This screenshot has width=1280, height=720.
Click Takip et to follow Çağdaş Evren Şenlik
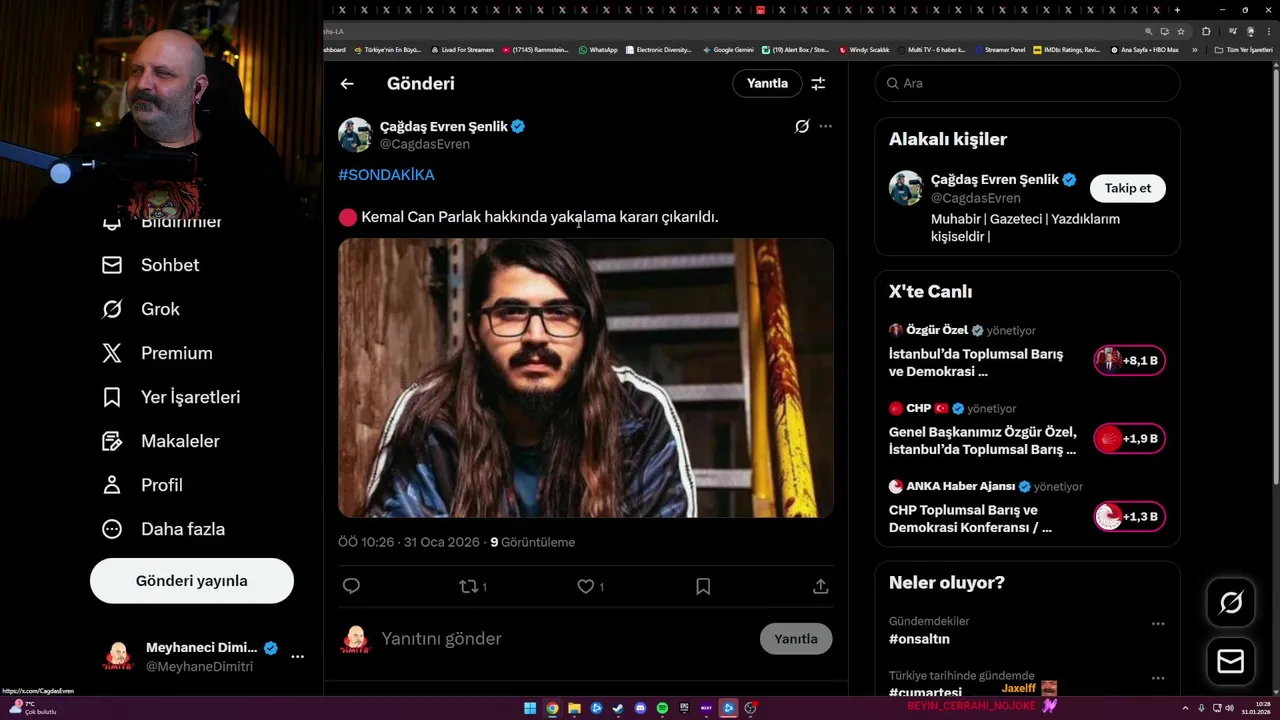tap(1128, 188)
